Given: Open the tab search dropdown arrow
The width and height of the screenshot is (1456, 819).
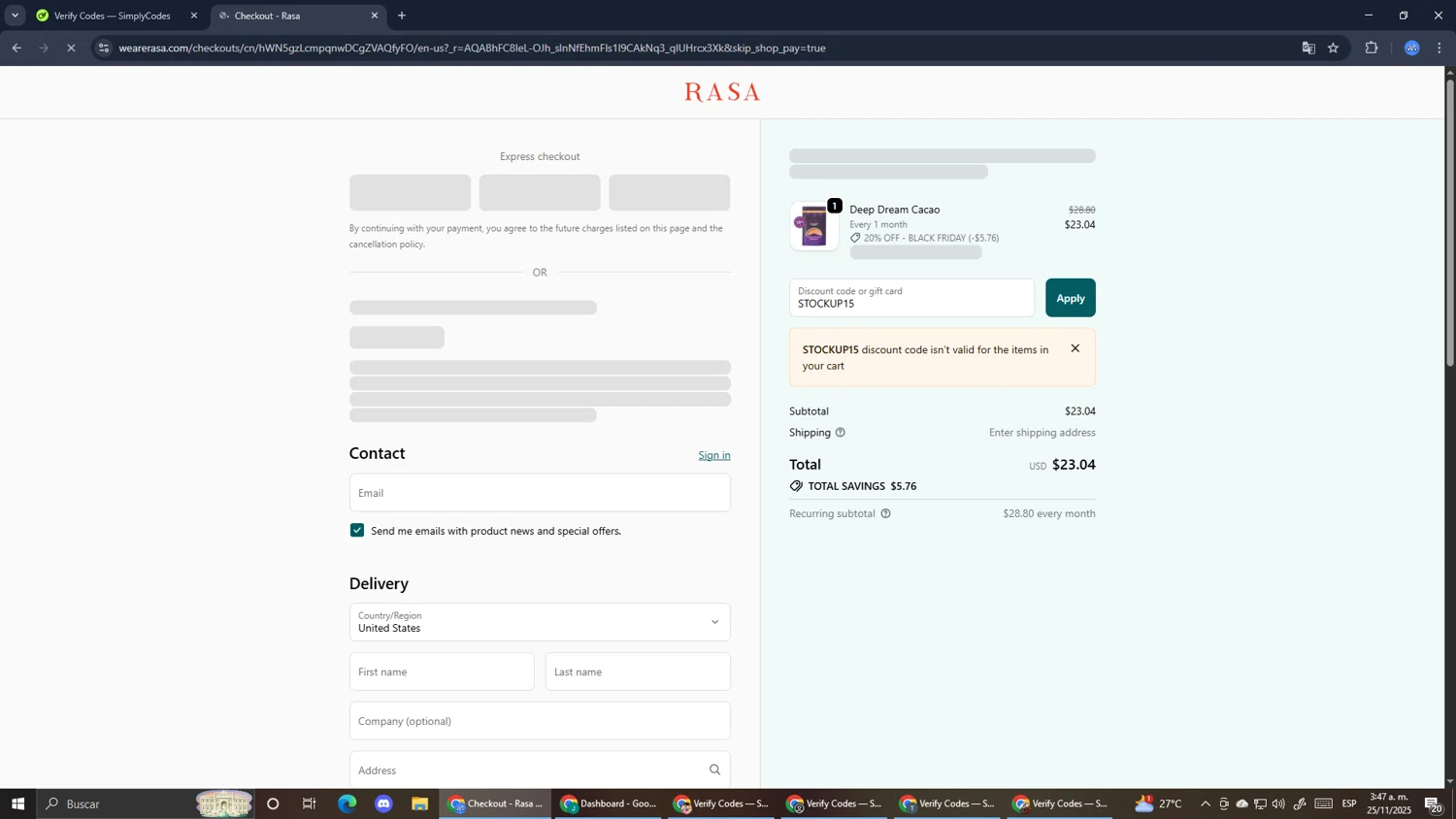Looking at the screenshot, I should coord(15,16).
